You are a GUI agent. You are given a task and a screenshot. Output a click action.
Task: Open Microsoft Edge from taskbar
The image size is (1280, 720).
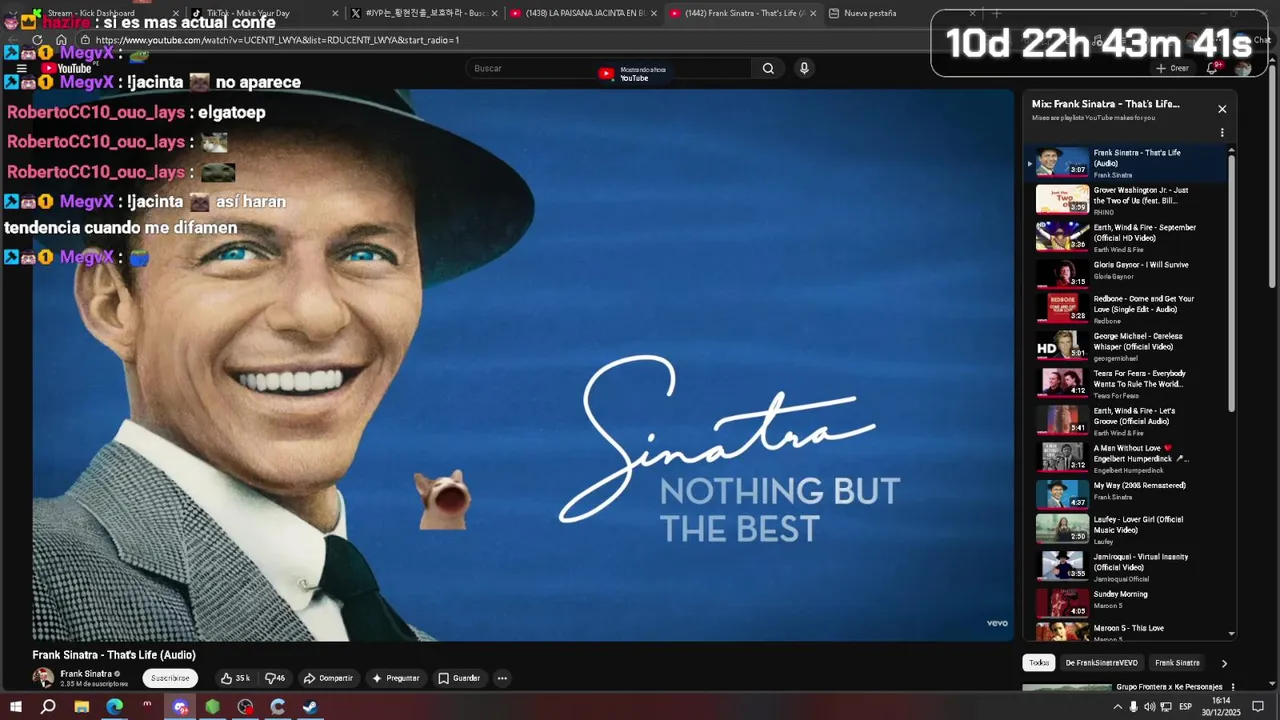(115, 707)
